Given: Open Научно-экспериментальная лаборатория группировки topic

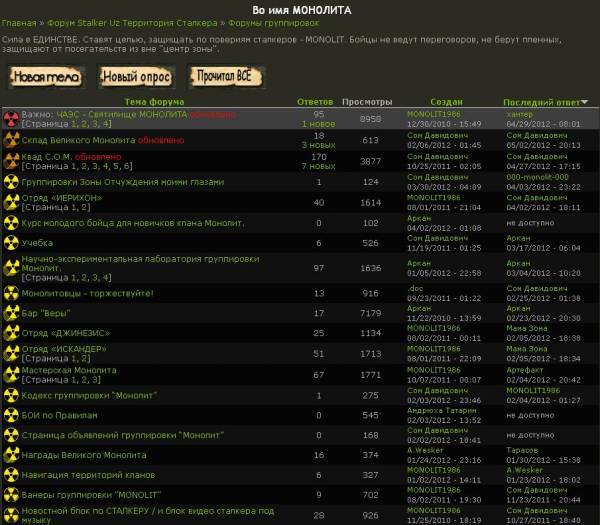Looking at the screenshot, I should (140, 263).
